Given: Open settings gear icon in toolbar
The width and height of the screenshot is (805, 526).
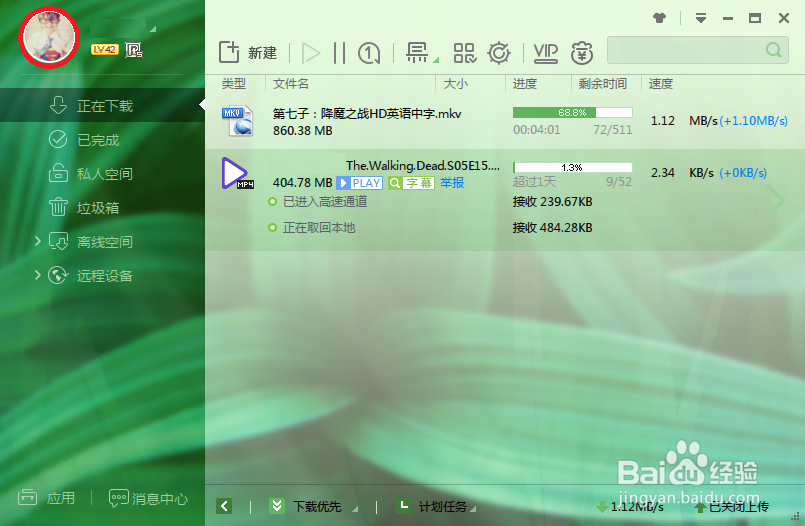Looking at the screenshot, I should (499, 53).
